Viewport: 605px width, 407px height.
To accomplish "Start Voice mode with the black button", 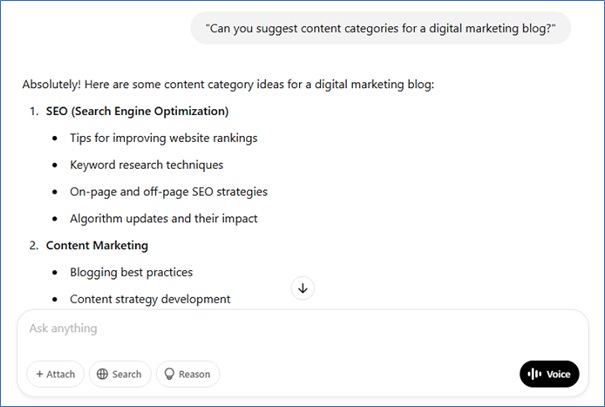I will (x=549, y=374).
